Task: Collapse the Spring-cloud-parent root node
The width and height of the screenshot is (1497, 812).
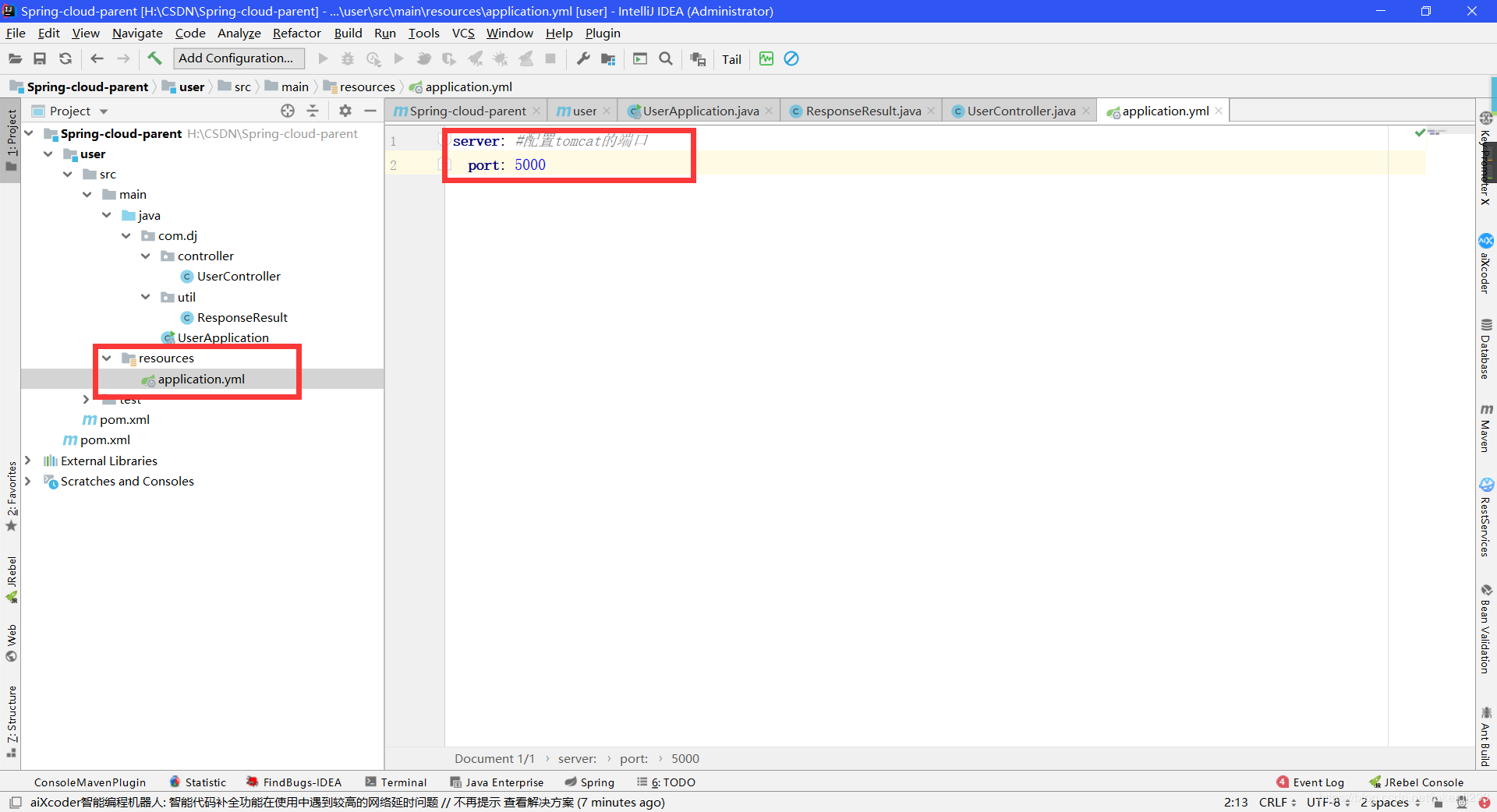Action: [29, 133]
